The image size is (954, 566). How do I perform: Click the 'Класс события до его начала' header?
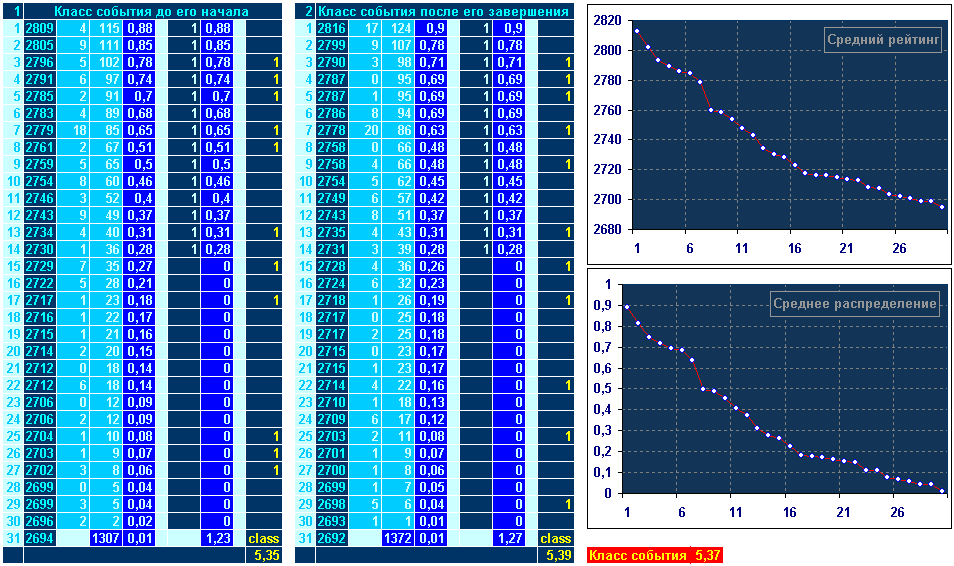pyautogui.click(x=152, y=11)
